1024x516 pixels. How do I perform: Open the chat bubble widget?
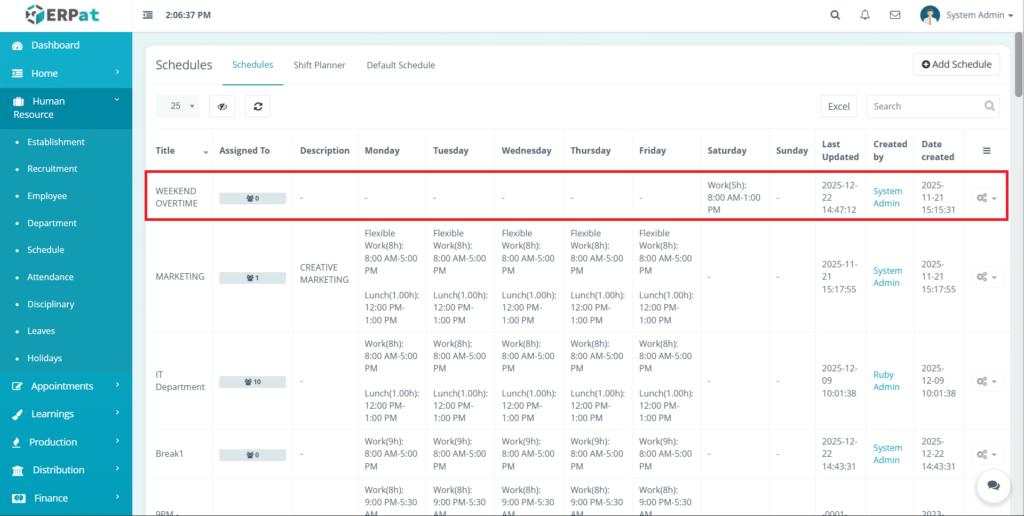coord(993,485)
